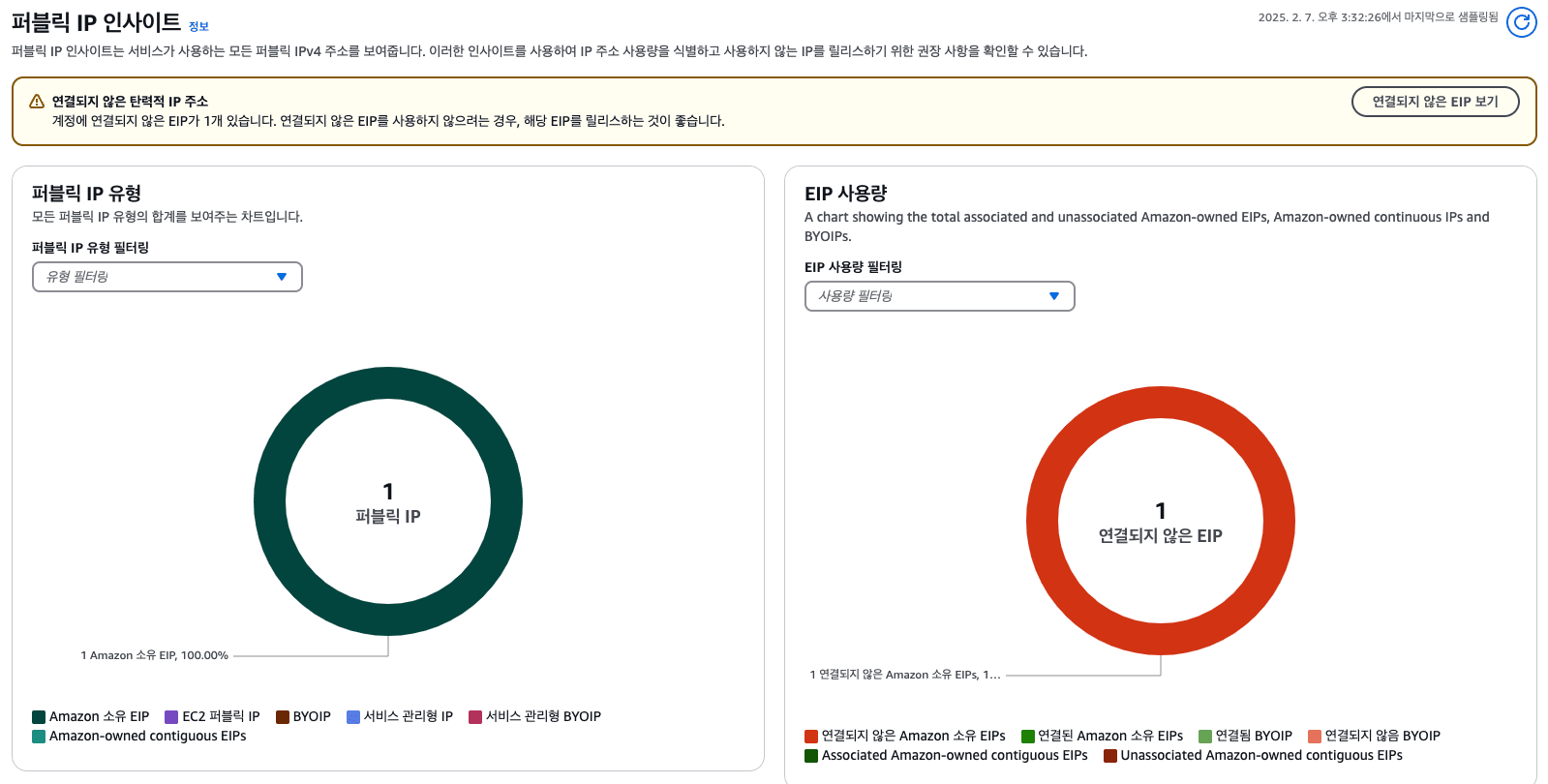
Task: Select the BYOIP brown legend swatch
Action: tap(283, 717)
